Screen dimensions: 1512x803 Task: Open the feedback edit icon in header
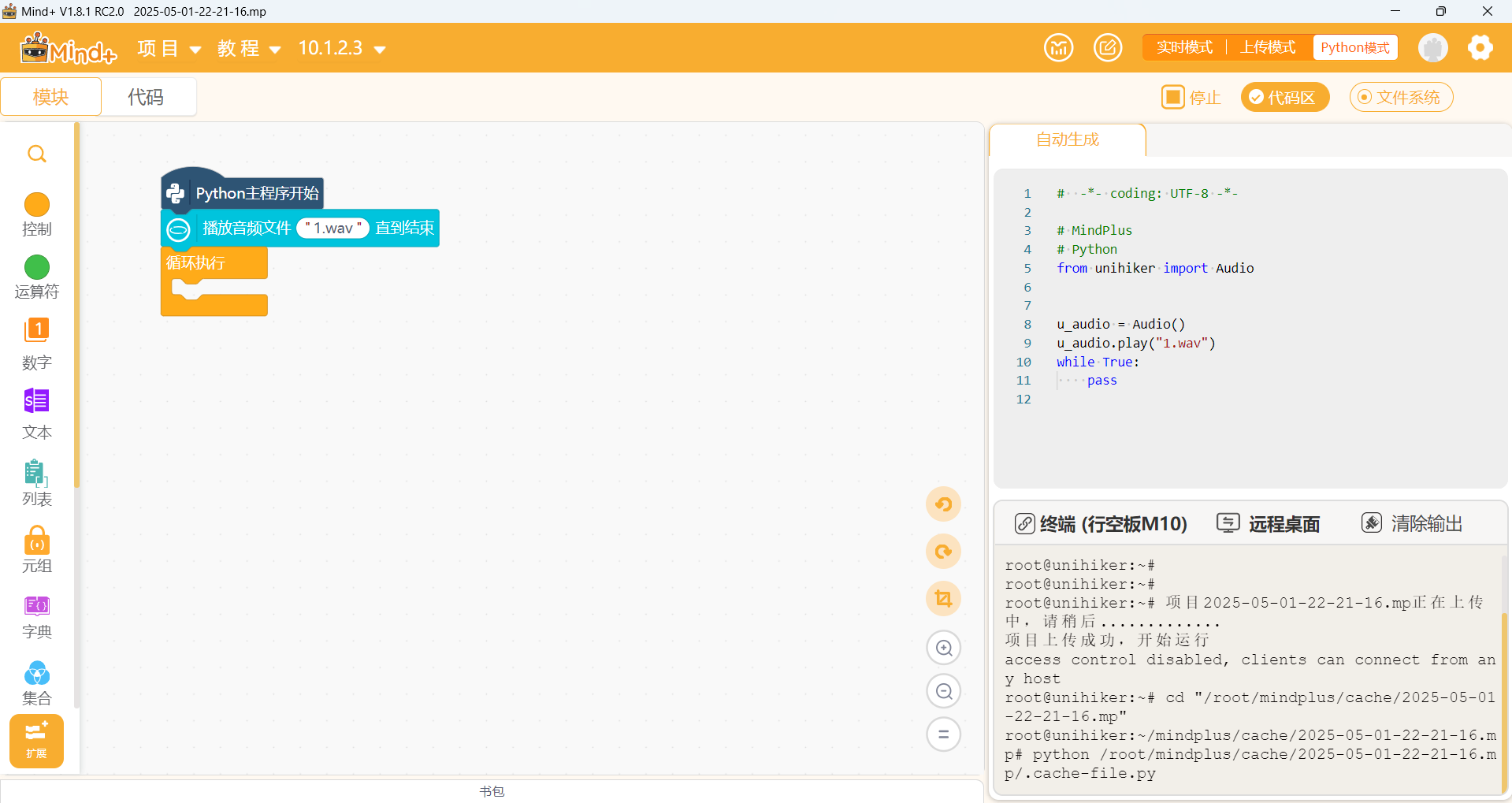pos(1108,48)
